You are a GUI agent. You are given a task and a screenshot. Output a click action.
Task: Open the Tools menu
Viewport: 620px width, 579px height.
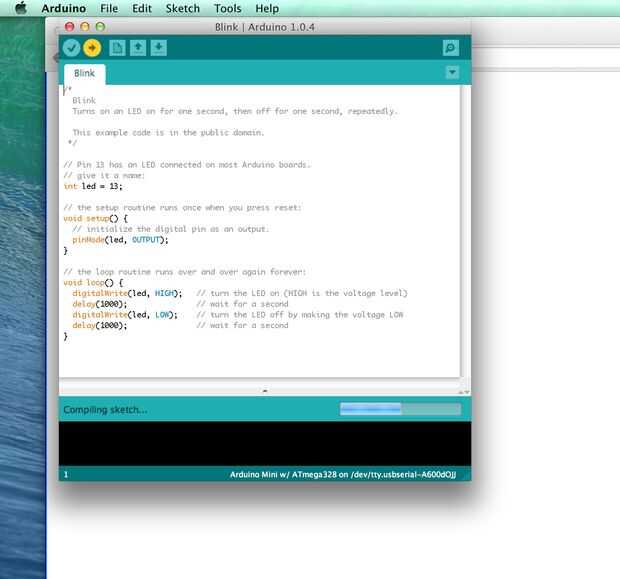[228, 8]
